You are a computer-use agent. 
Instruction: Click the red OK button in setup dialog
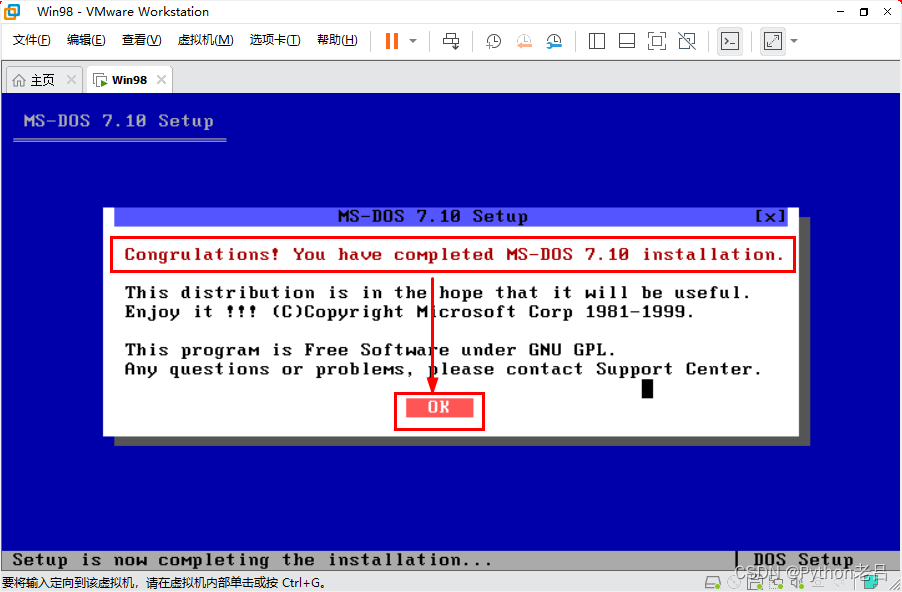(x=439, y=407)
